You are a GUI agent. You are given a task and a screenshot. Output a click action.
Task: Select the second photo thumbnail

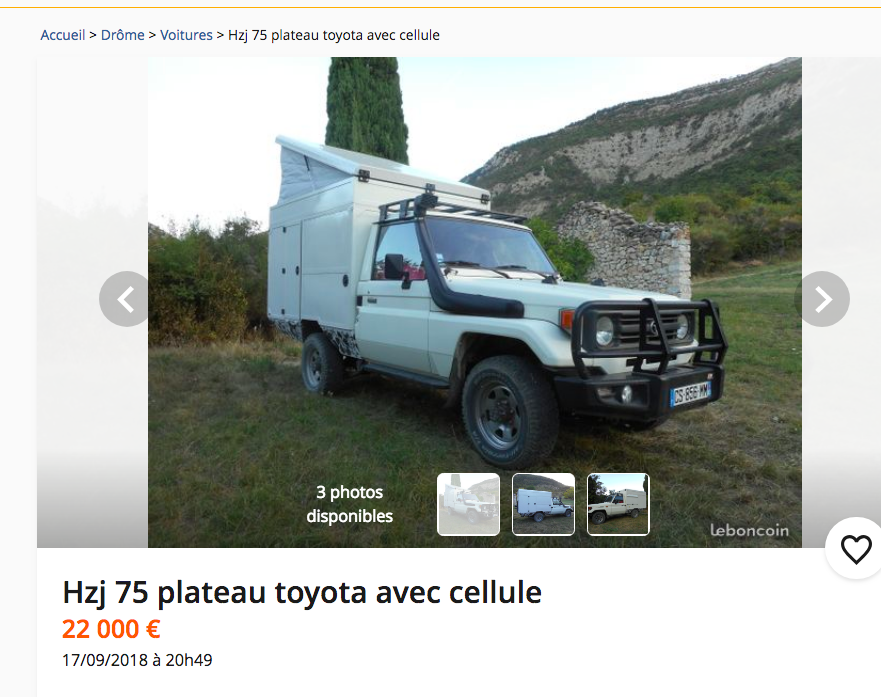pyautogui.click(x=543, y=504)
